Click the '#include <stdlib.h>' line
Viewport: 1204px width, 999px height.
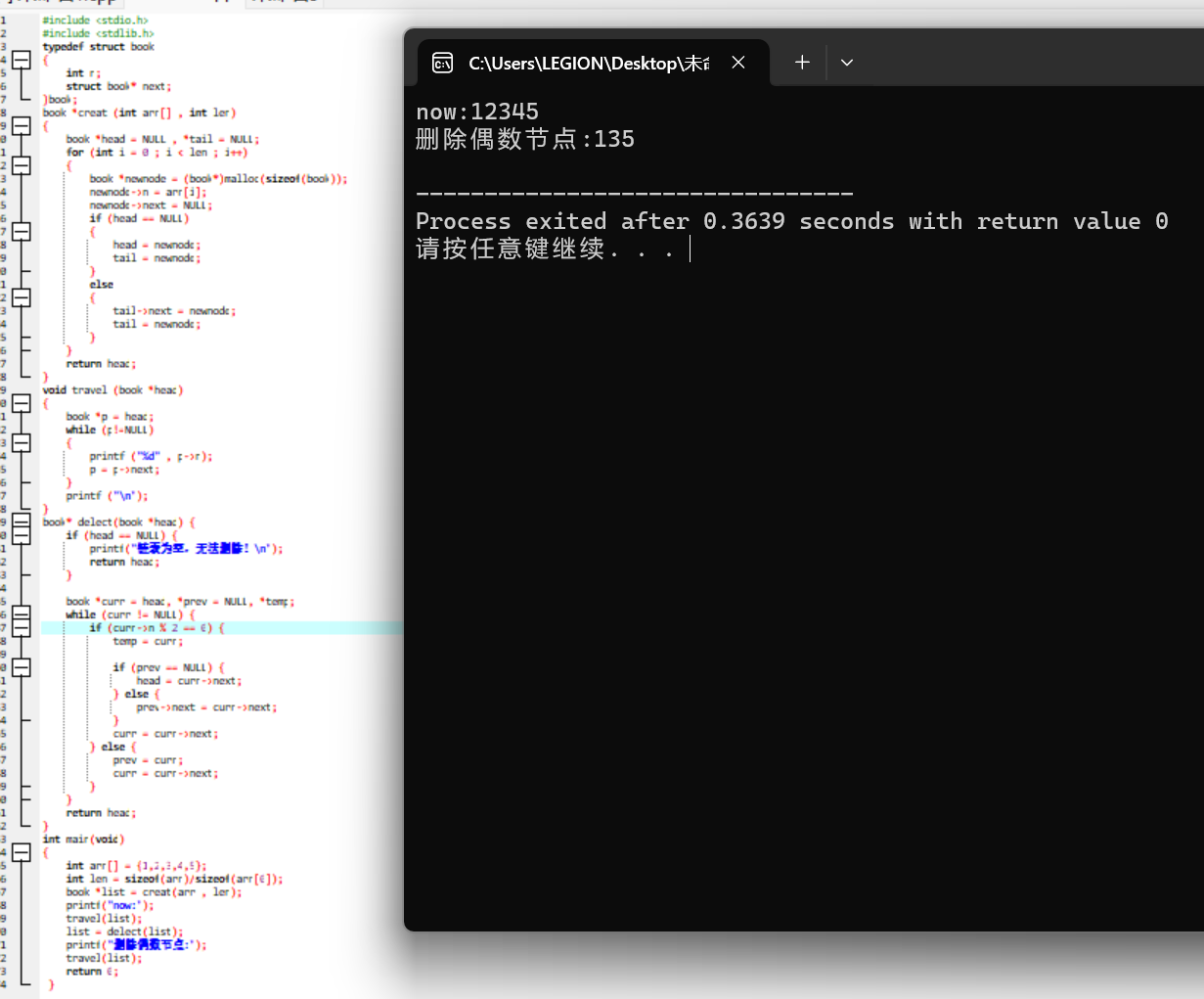point(98,33)
